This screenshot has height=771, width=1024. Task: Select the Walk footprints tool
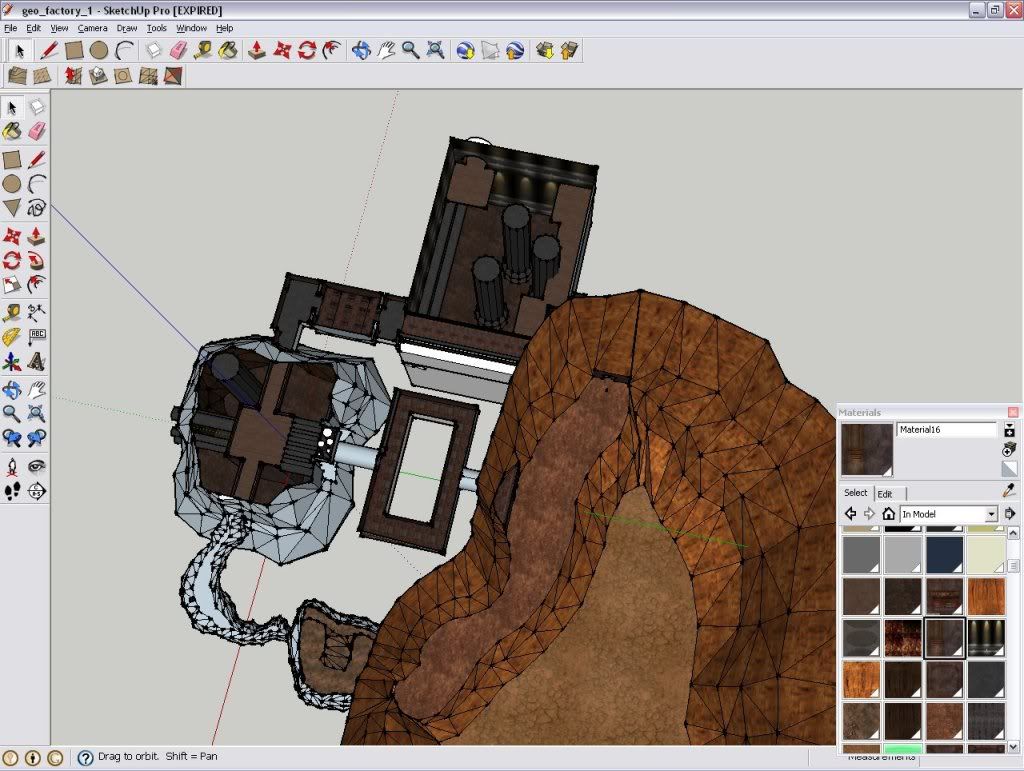tap(12, 491)
